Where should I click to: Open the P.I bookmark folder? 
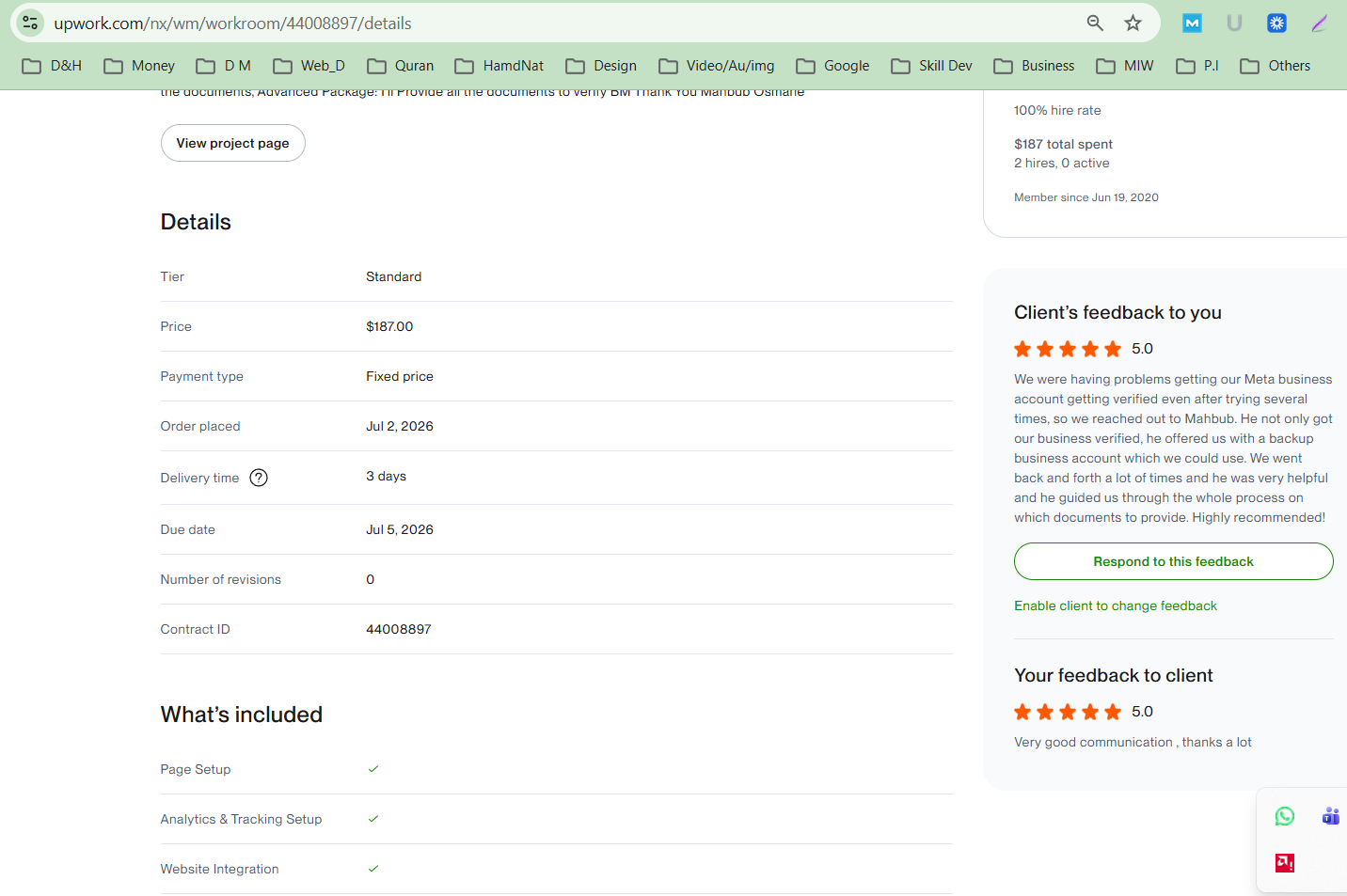(1197, 66)
